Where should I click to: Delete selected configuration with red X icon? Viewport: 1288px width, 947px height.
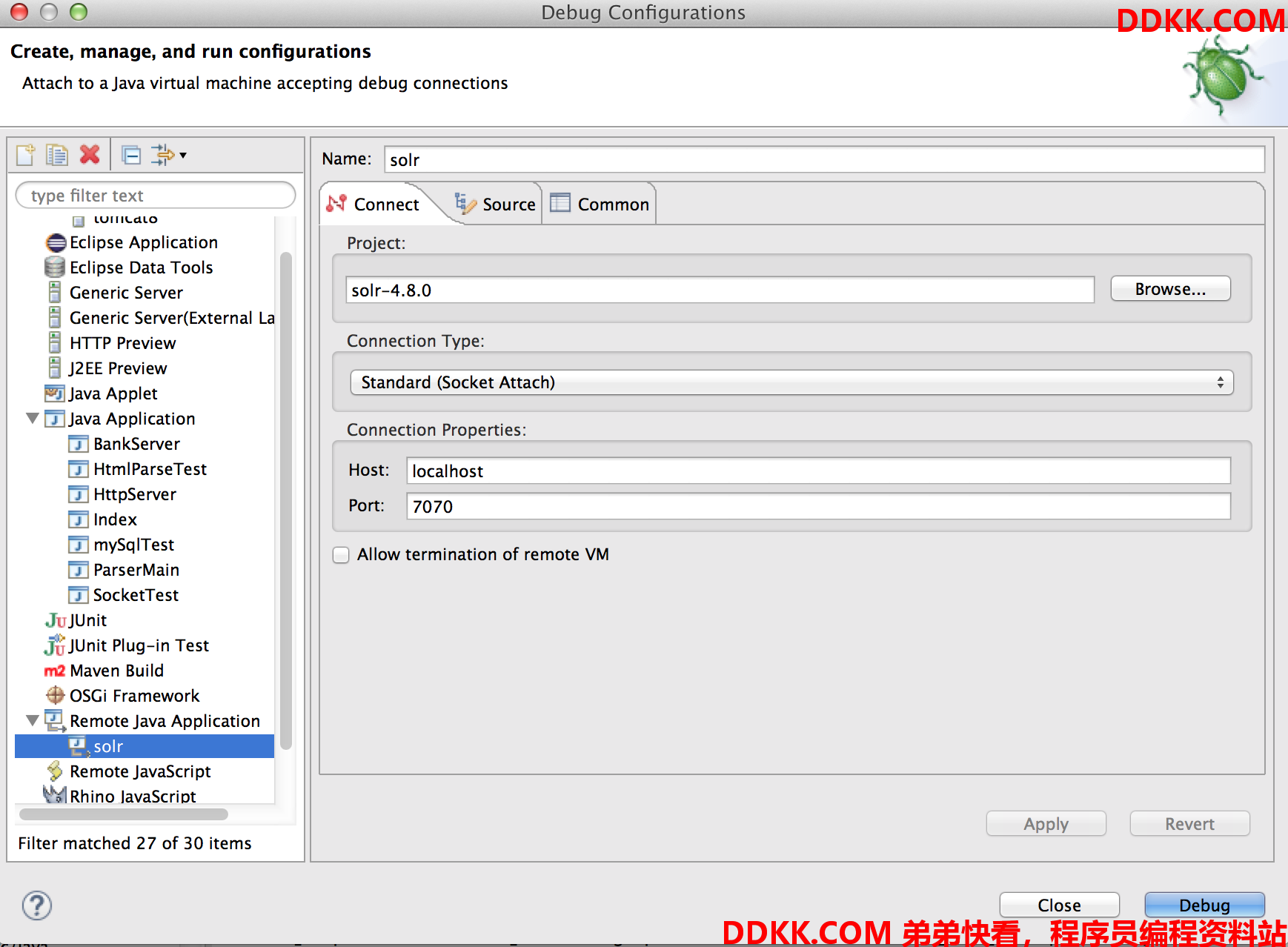click(90, 154)
